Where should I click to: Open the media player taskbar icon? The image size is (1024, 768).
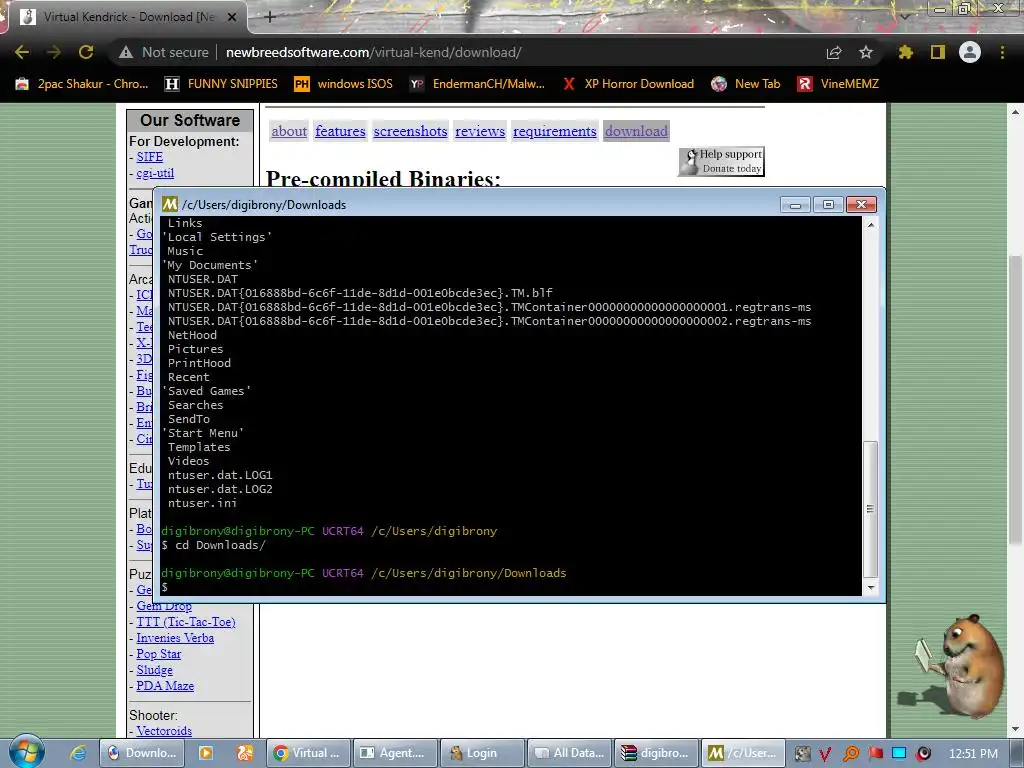[206, 753]
